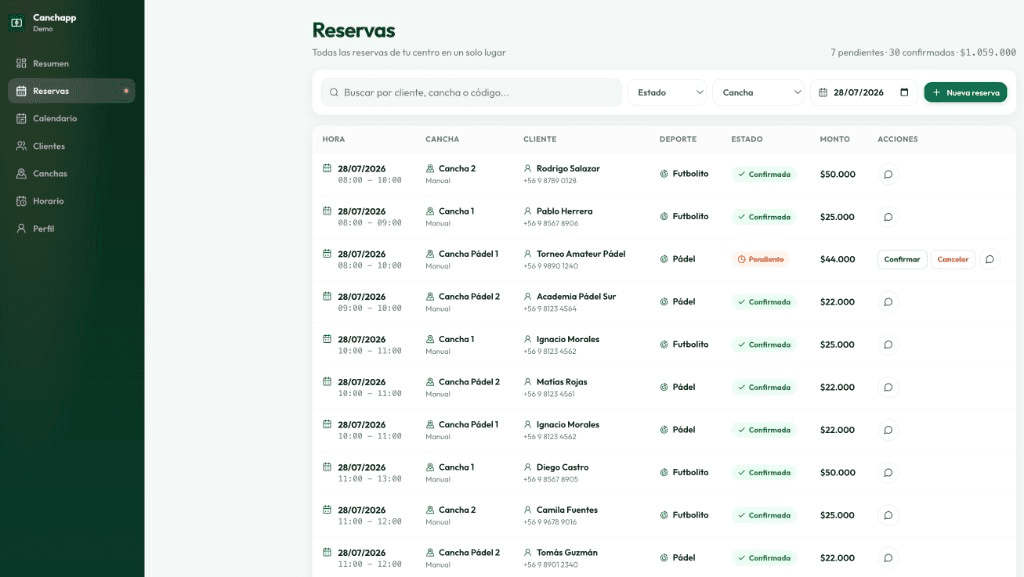Cancel the Torneo Amateur Pádel reservation
Viewport: 1024px width, 577px height.
click(x=953, y=259)
